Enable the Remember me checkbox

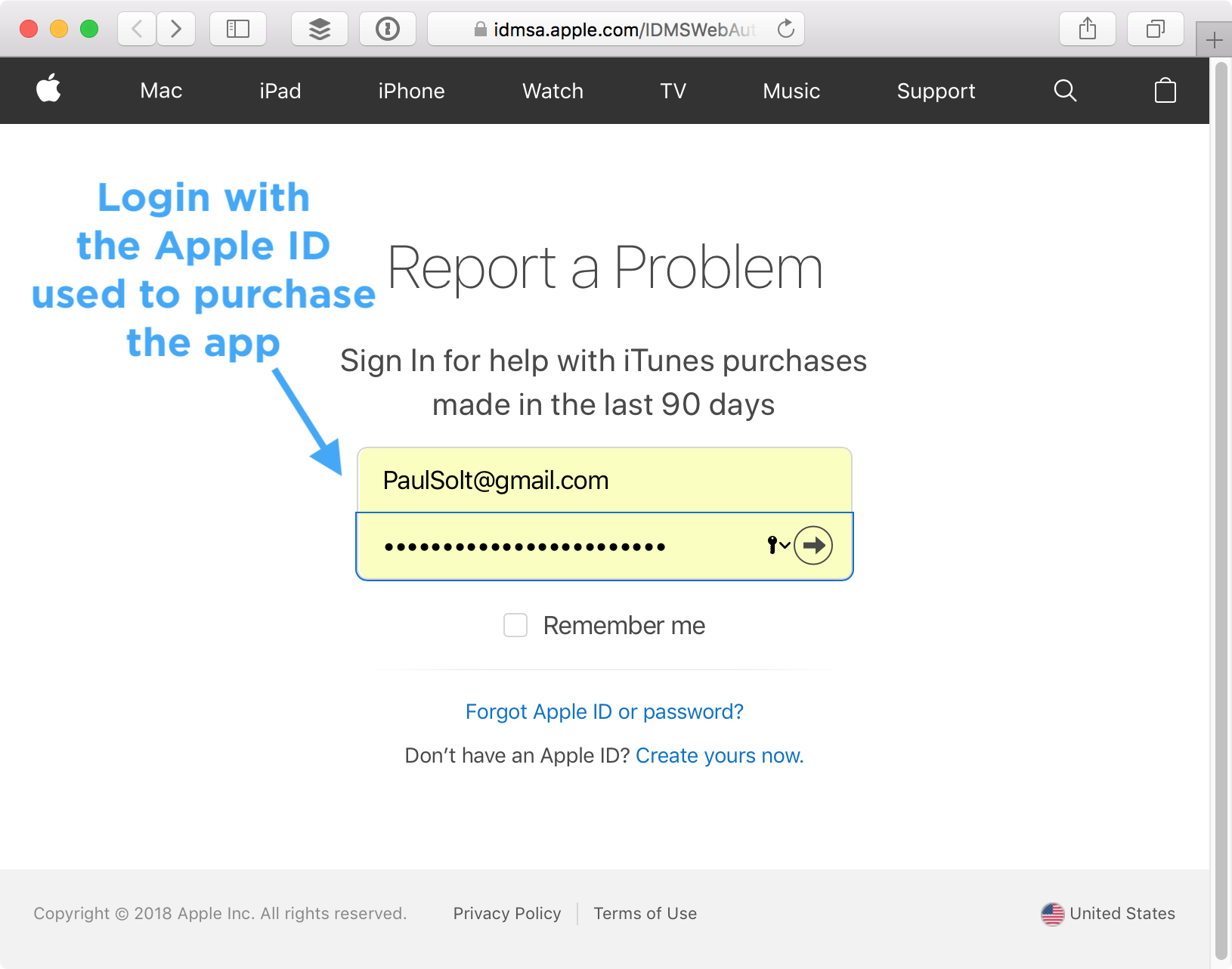(515, 625)
